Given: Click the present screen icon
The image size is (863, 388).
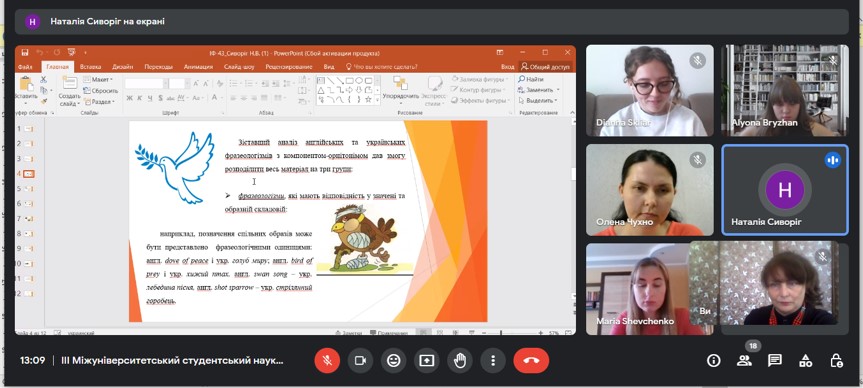Looking at the screenshot, I should (427, 360).
